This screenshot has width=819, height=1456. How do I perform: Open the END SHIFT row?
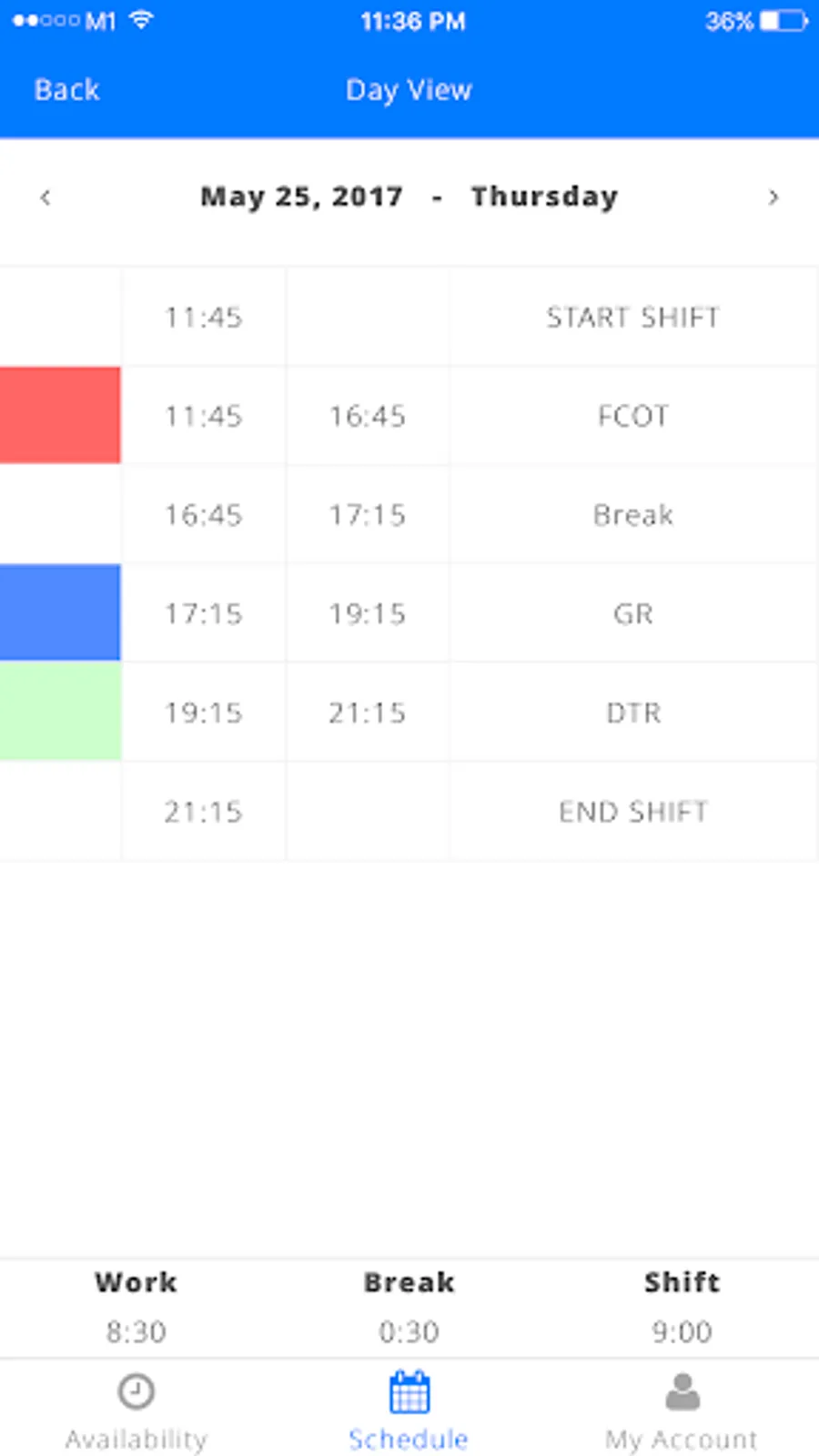click(x=632, y=811)
